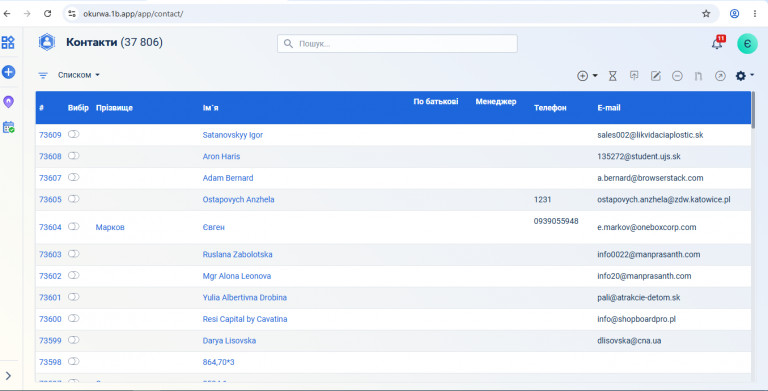Toggle selection for contact 73600
Image resolution: width=768 pixels, height=391 pixels.
[x=73, y=318]
